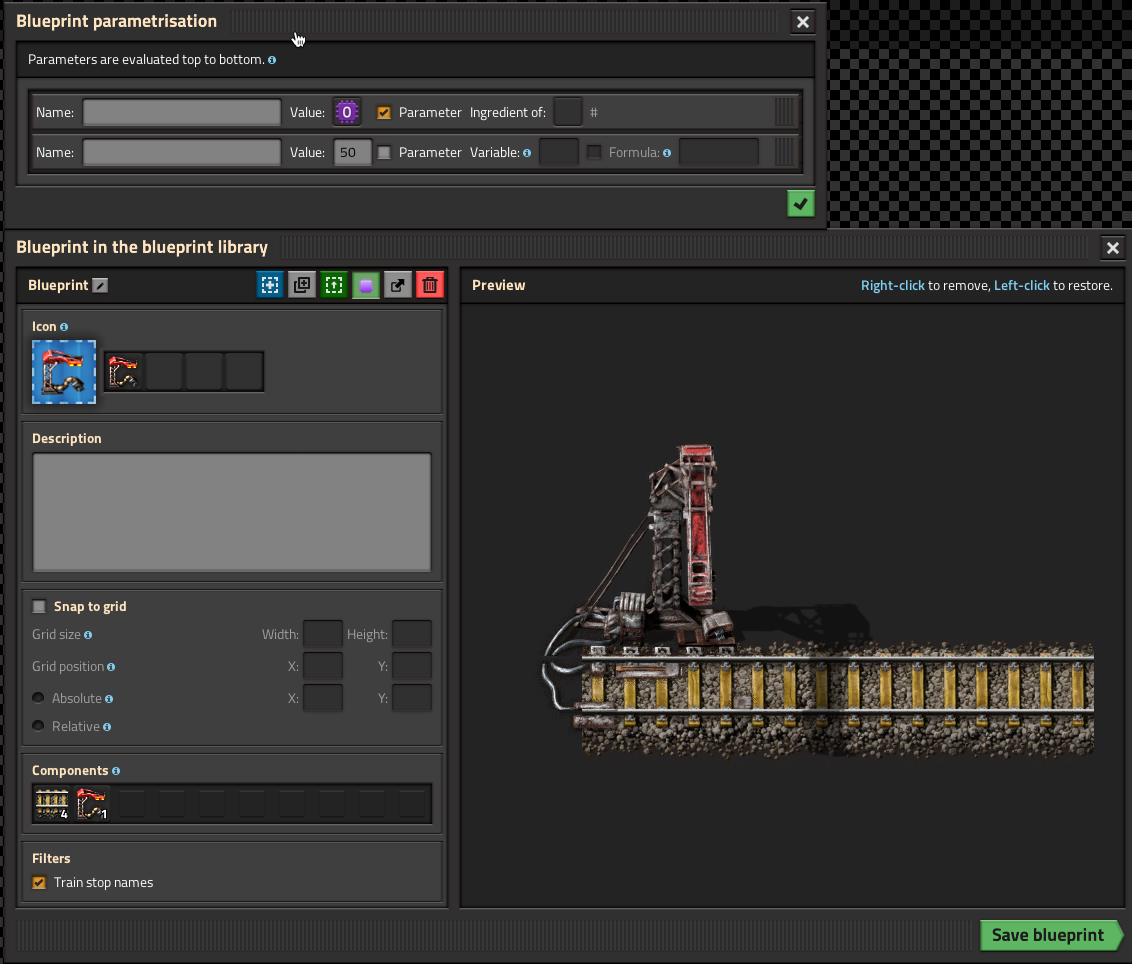
Task: Click drag handle of second parameter row
Action: [785, 152]
